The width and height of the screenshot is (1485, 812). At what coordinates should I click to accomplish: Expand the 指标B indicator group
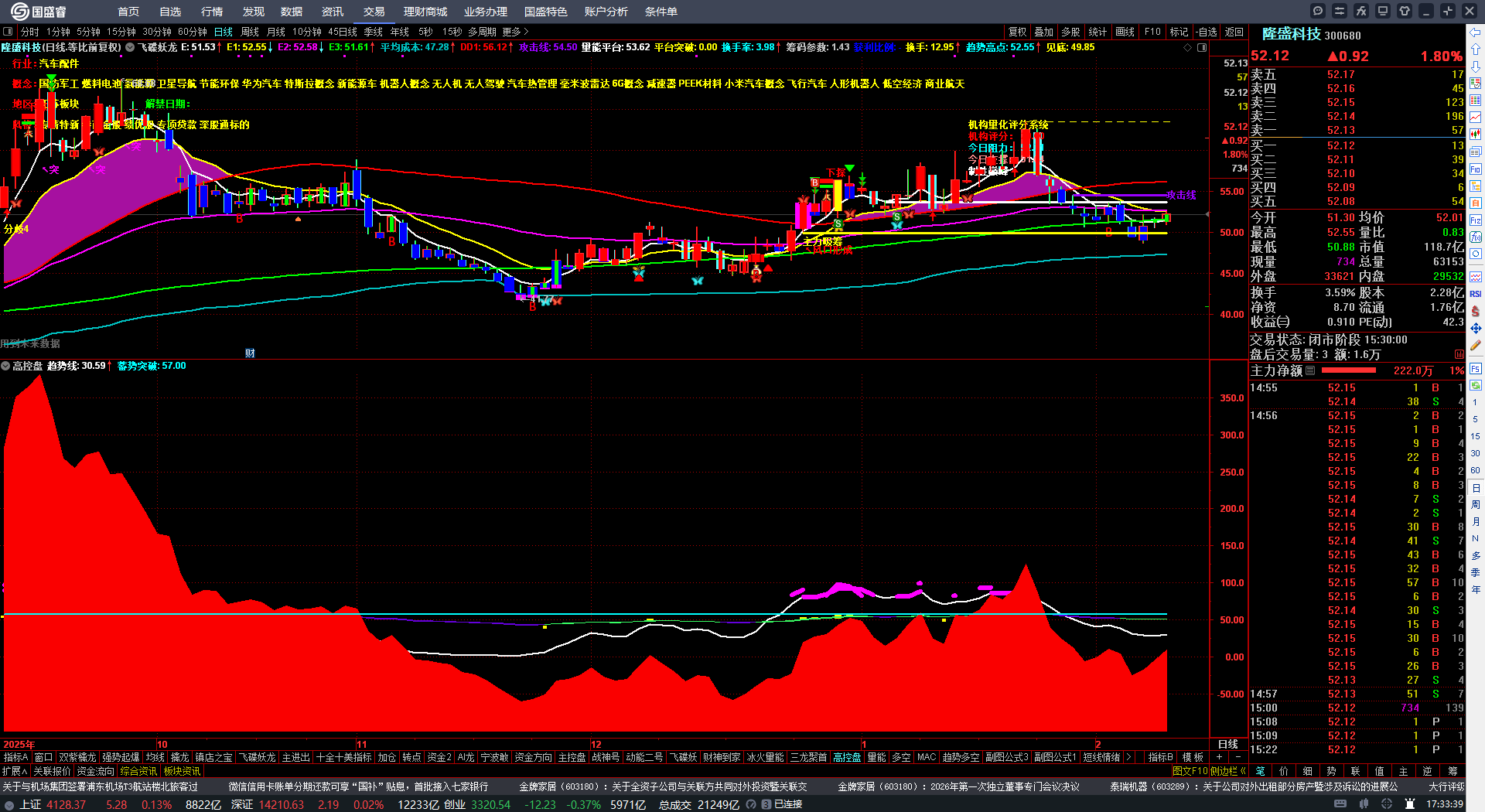coord(1160,757)
